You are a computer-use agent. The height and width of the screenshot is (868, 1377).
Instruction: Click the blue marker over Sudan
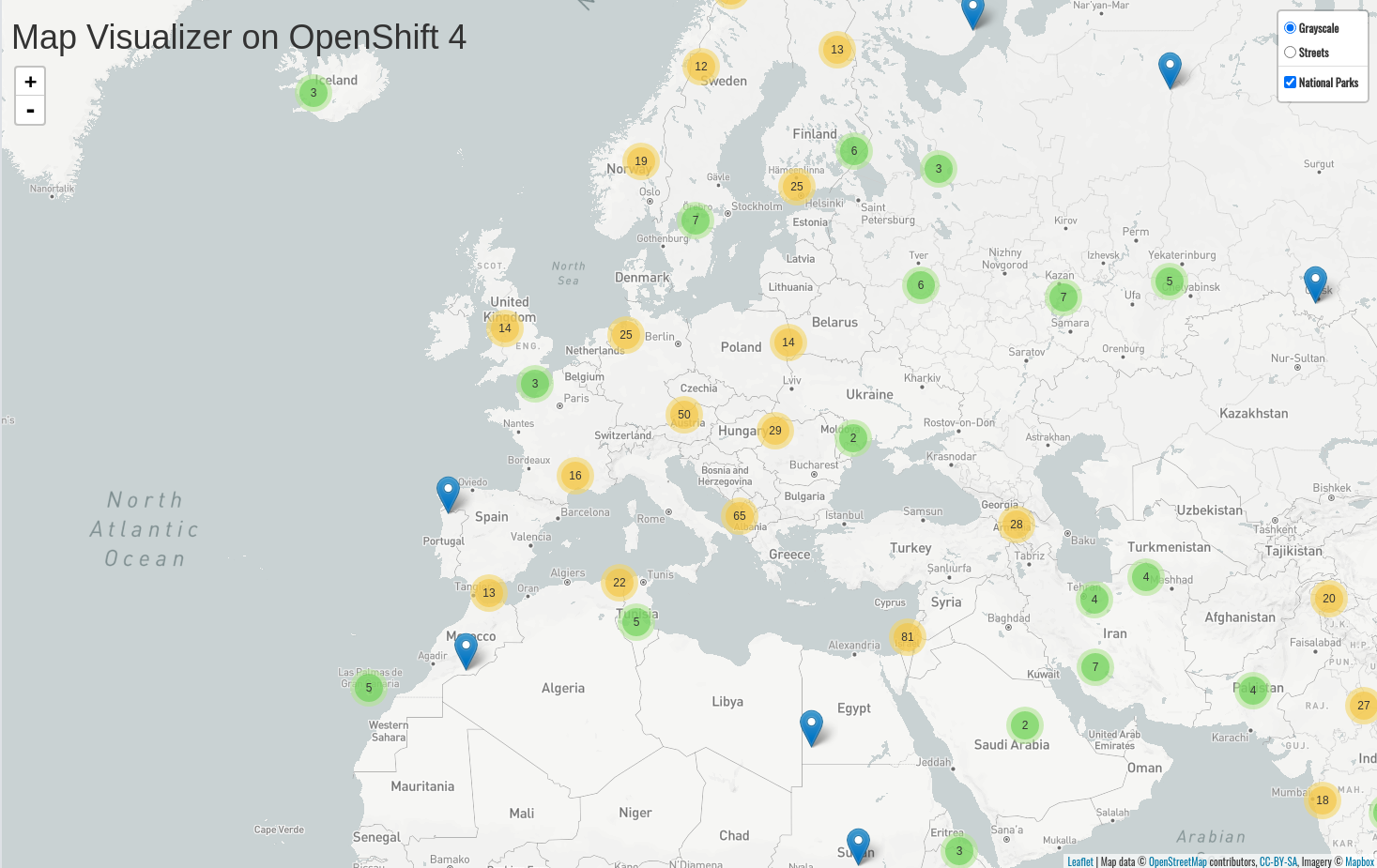click(858, 845)
